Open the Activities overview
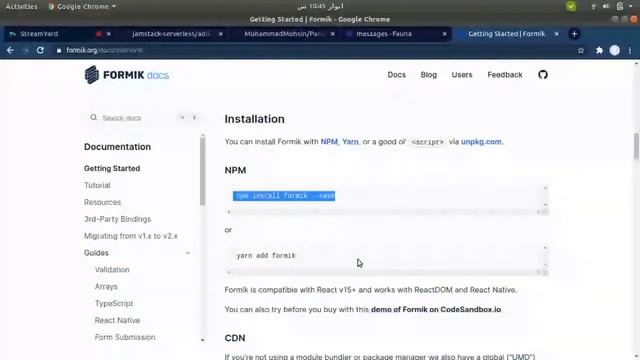Image resolution: width=640 pixels, height=360 pixels. 21,7
